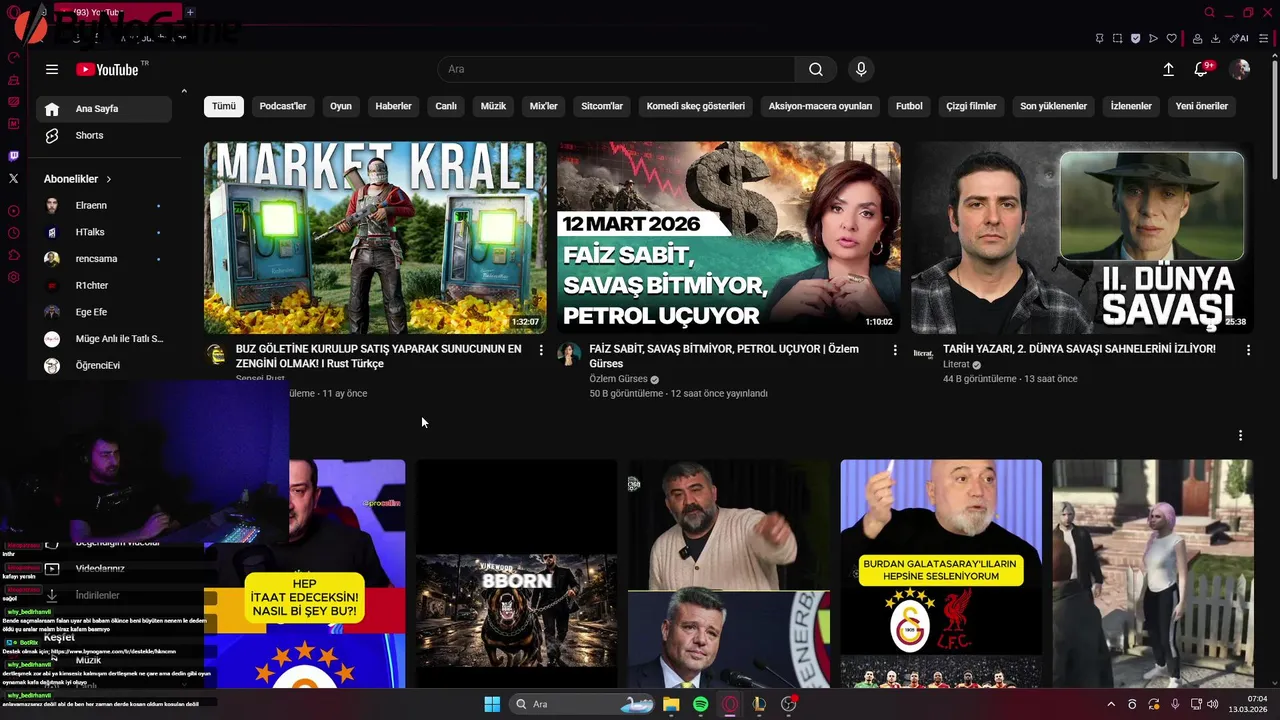Select the Podcast'ler filter chip
Viewport: 1280px width, 720px height.
(x=283, y=106)
